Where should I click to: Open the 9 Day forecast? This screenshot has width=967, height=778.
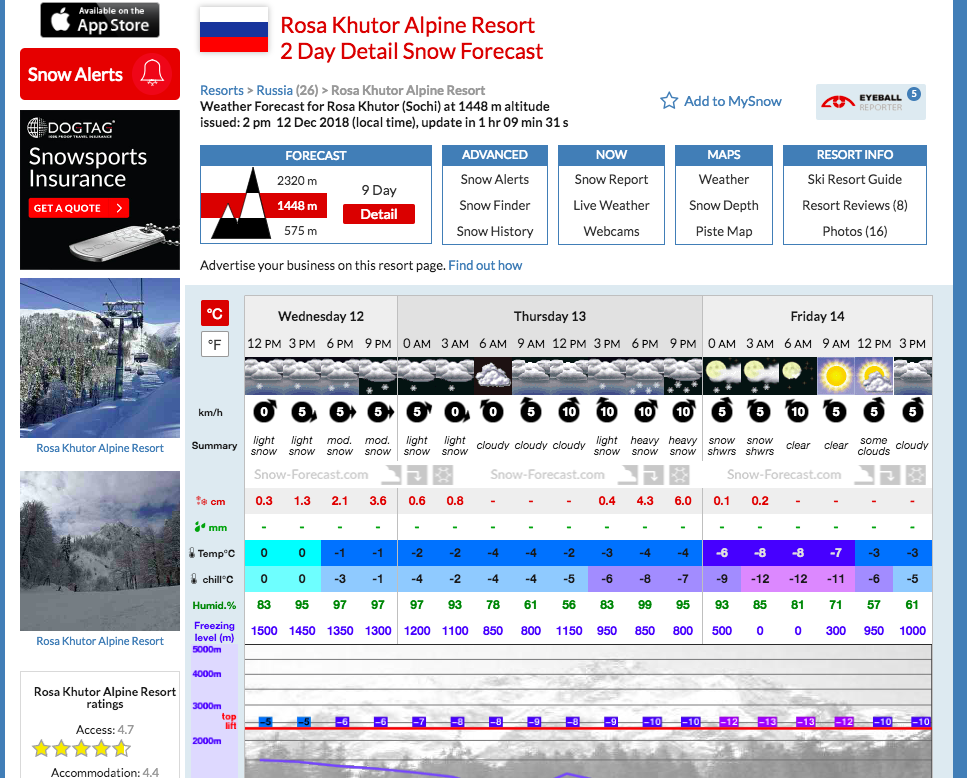coord(379,190)
